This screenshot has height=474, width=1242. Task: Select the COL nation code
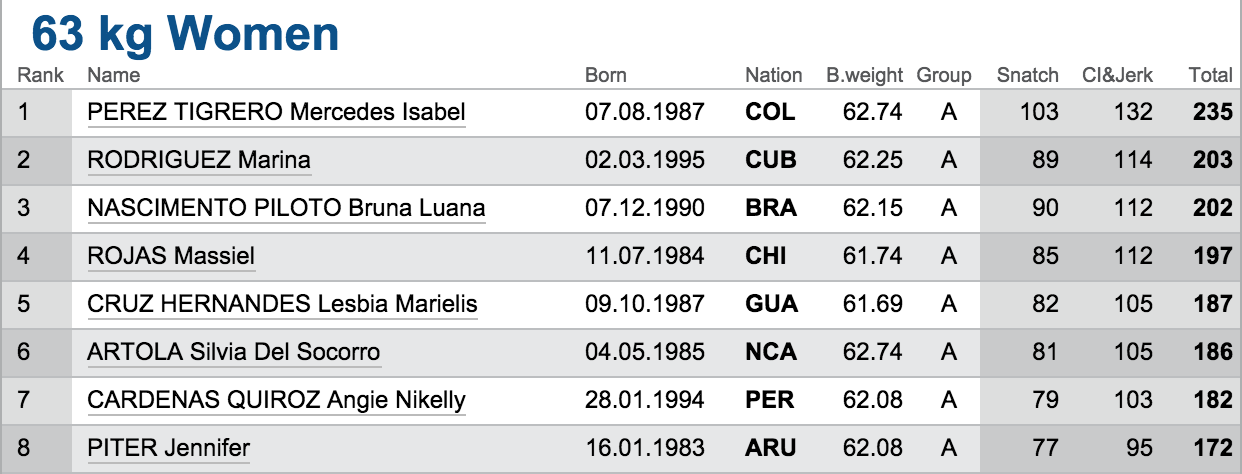(771, 112)
